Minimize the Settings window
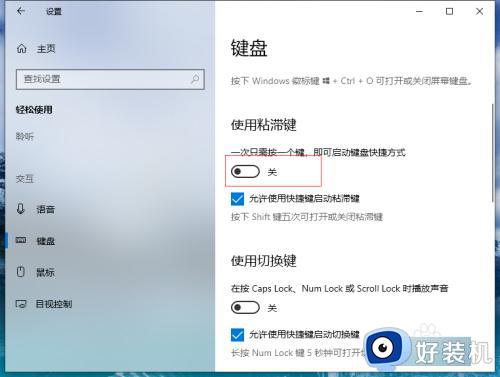Screen dimensions: 500x377 (419, 11)
